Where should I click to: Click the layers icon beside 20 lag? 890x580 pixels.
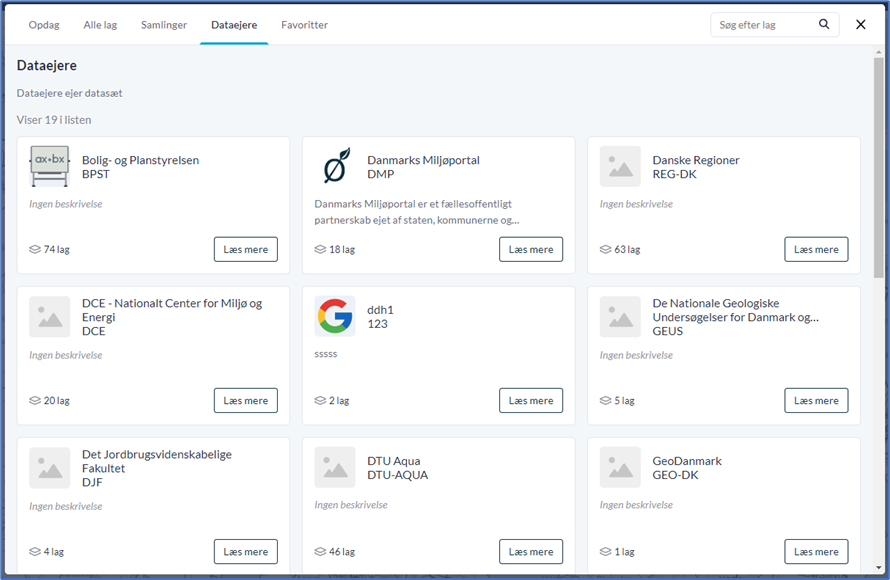coord(35,400)
